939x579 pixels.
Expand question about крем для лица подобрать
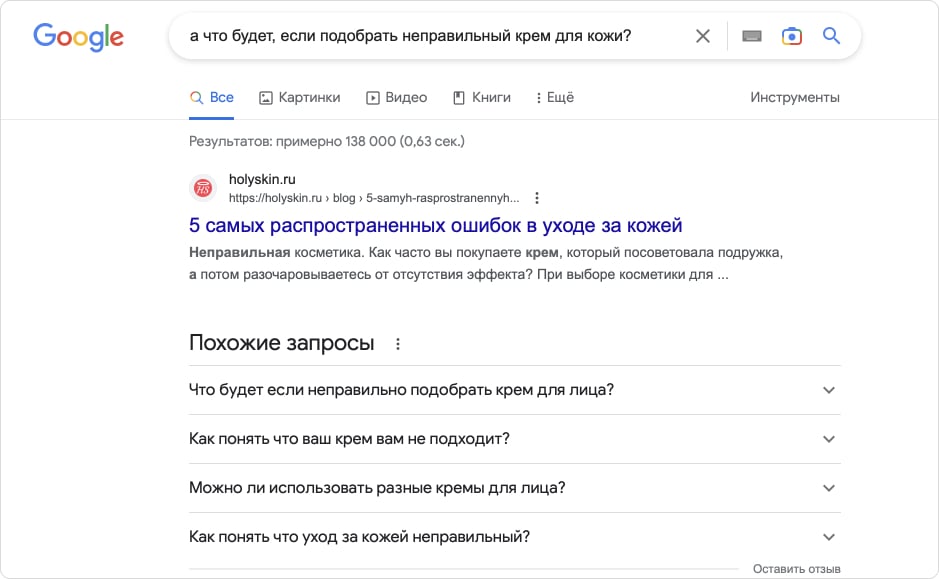tap(828, 390)
